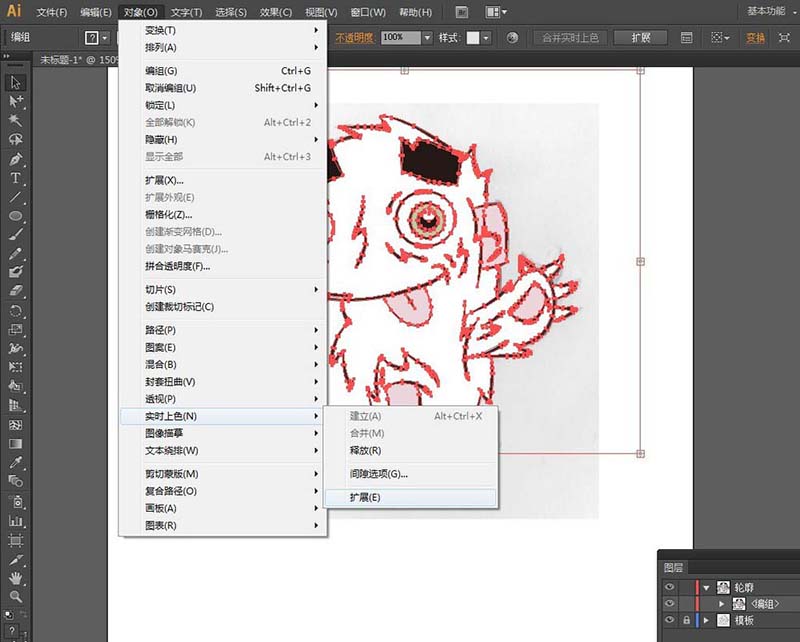Choose 创建裁切标记(C) menu entry

(x=223, y=307)
